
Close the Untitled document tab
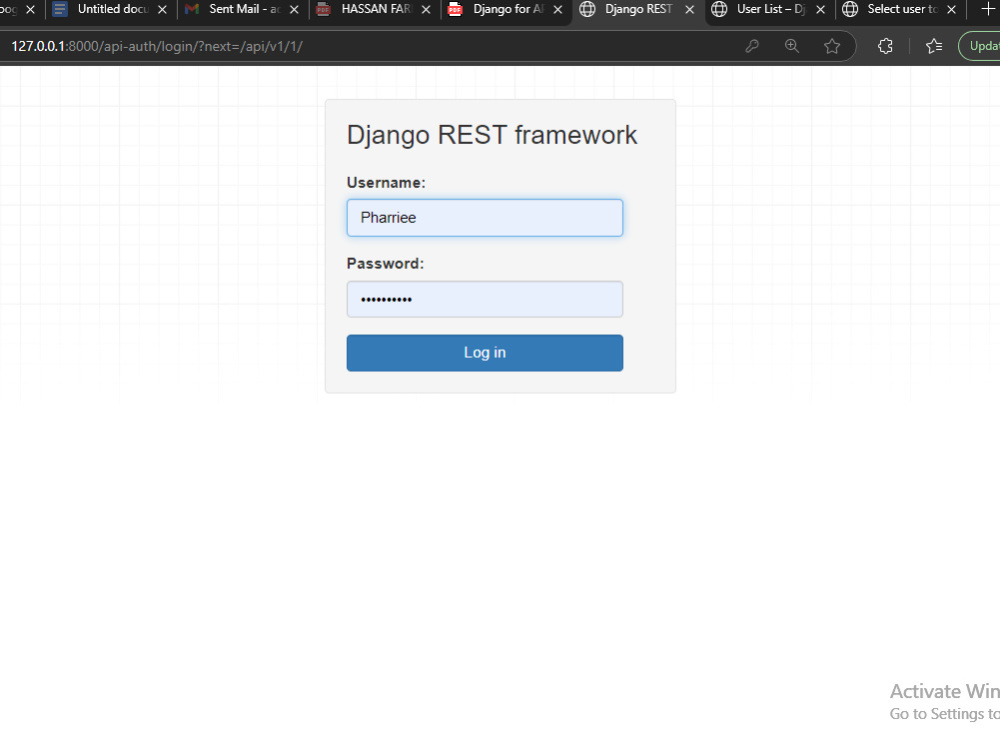pyautogui.click(x=162, y=10)
